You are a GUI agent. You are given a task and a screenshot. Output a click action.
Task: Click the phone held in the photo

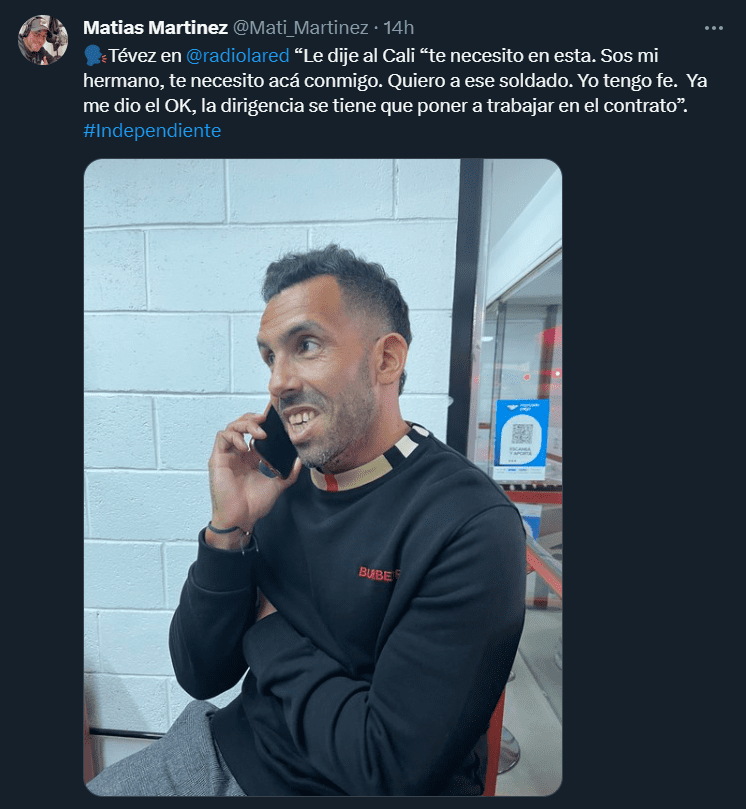[x=275, y=444]
